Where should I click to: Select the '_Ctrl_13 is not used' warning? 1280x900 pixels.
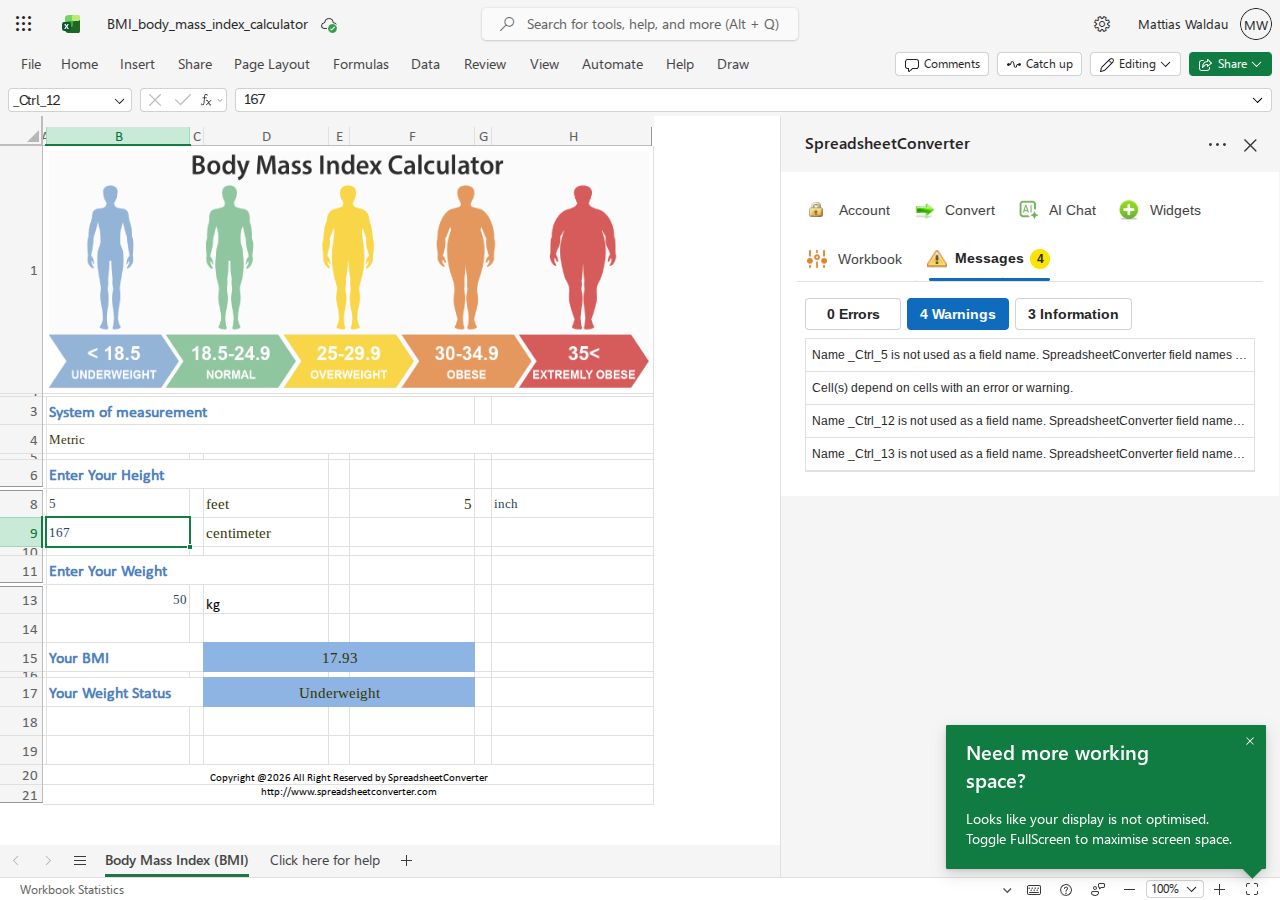click(1030, 454)
